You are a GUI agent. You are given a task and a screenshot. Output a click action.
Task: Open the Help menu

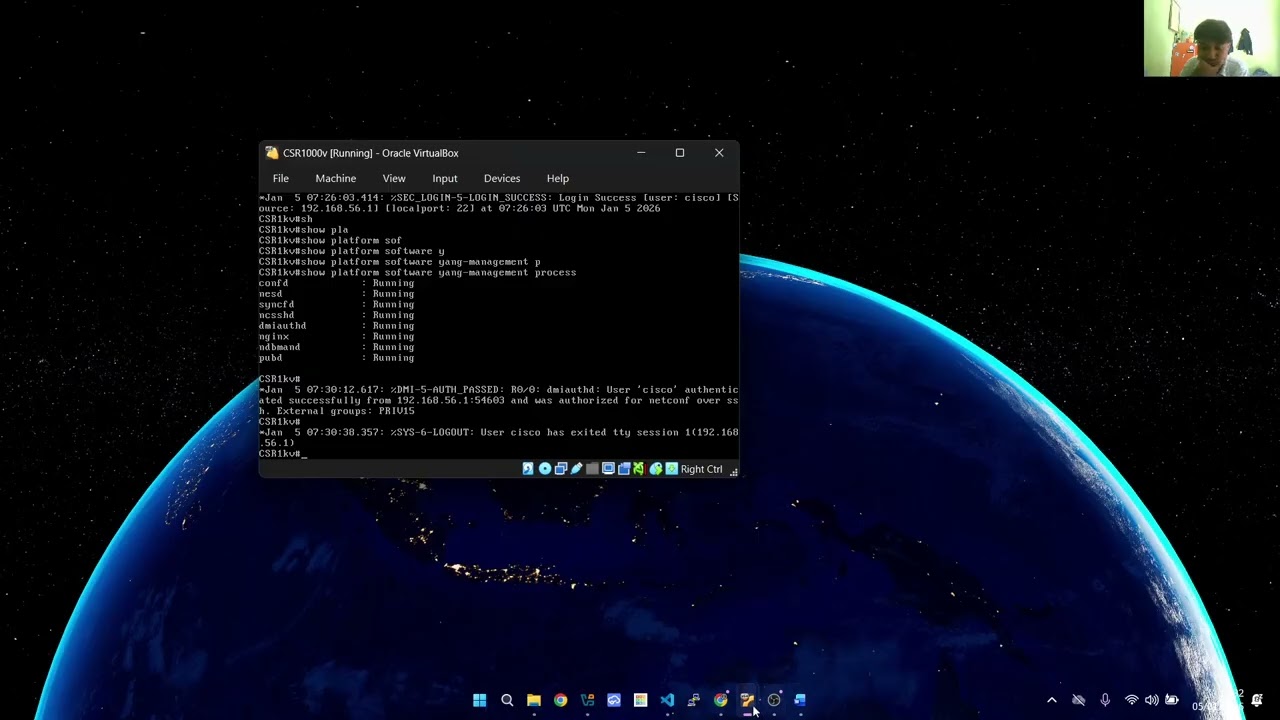[558, 178]
